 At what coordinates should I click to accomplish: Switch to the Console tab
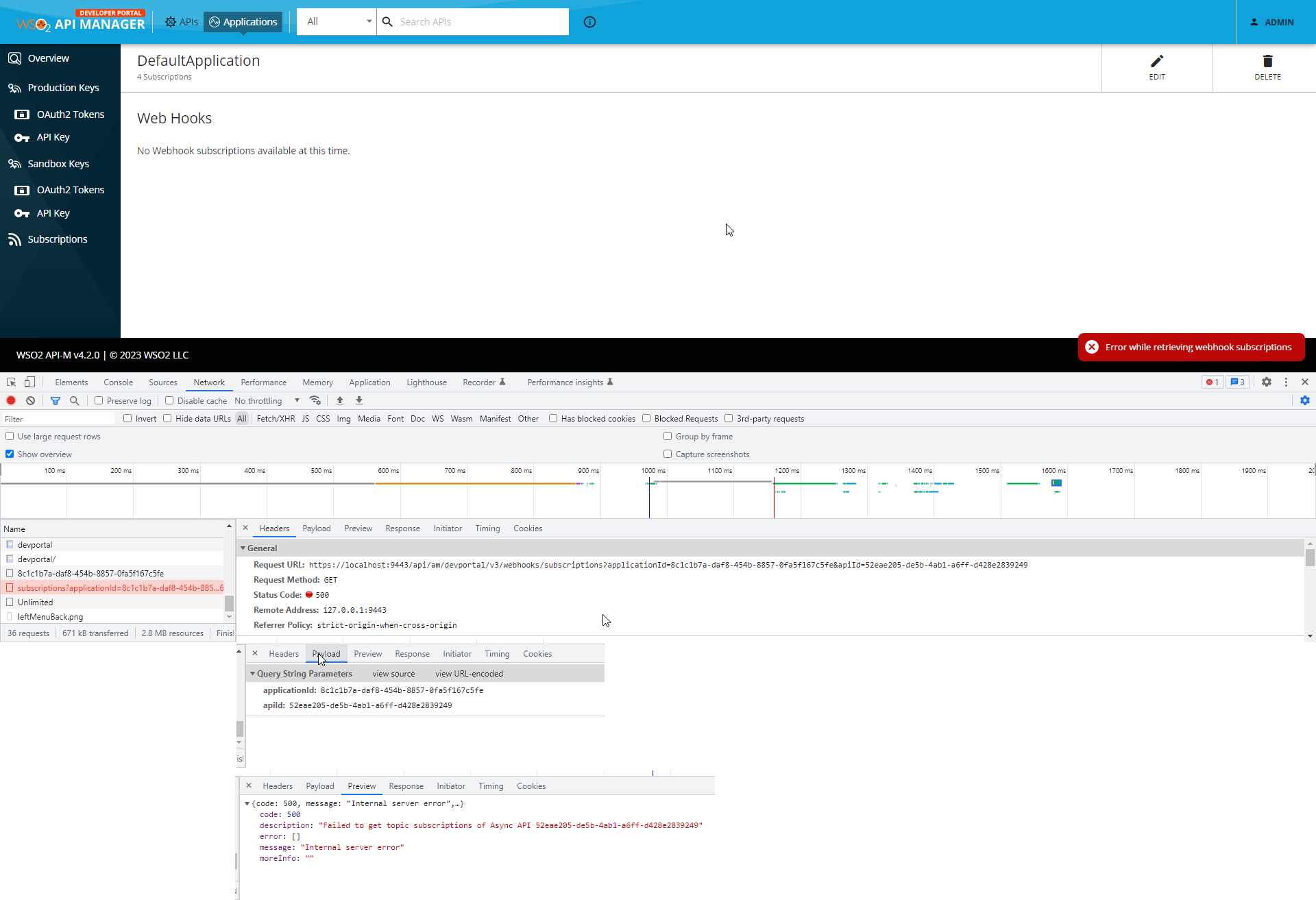tap(118, 382)
